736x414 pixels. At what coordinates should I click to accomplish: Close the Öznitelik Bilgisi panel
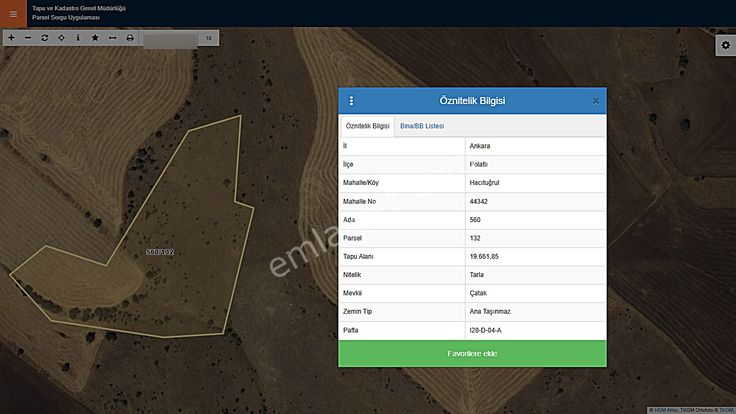coord(596,101)
